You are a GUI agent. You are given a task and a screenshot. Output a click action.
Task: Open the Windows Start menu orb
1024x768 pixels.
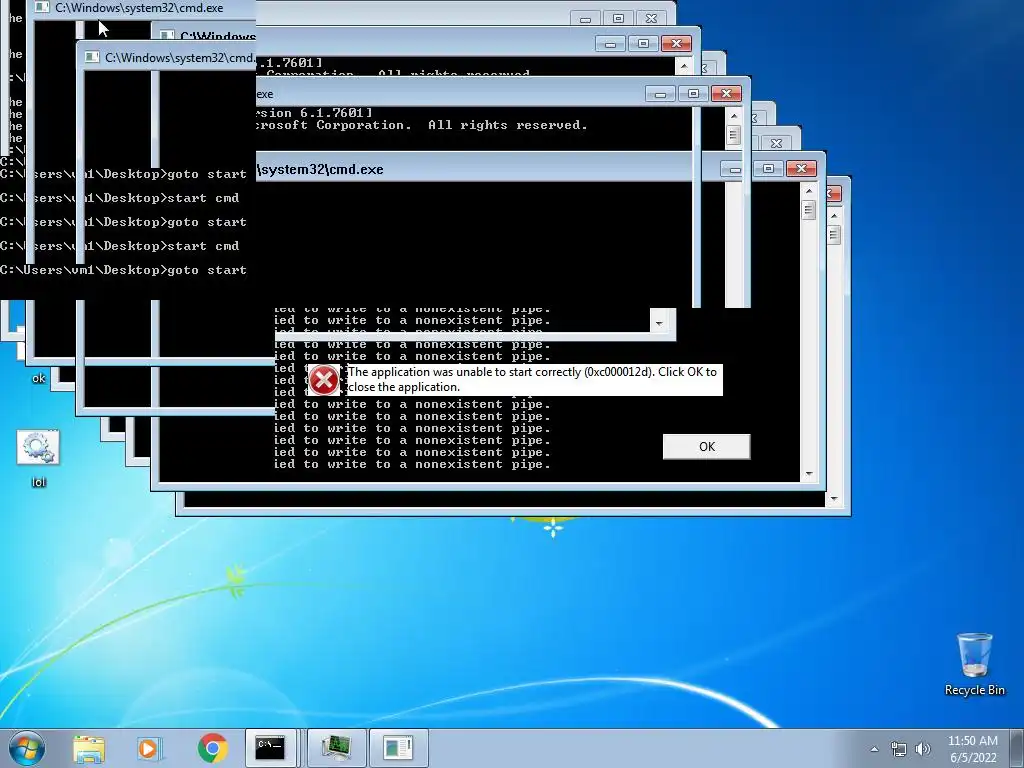pyautogui.click(x=27, y=748)
